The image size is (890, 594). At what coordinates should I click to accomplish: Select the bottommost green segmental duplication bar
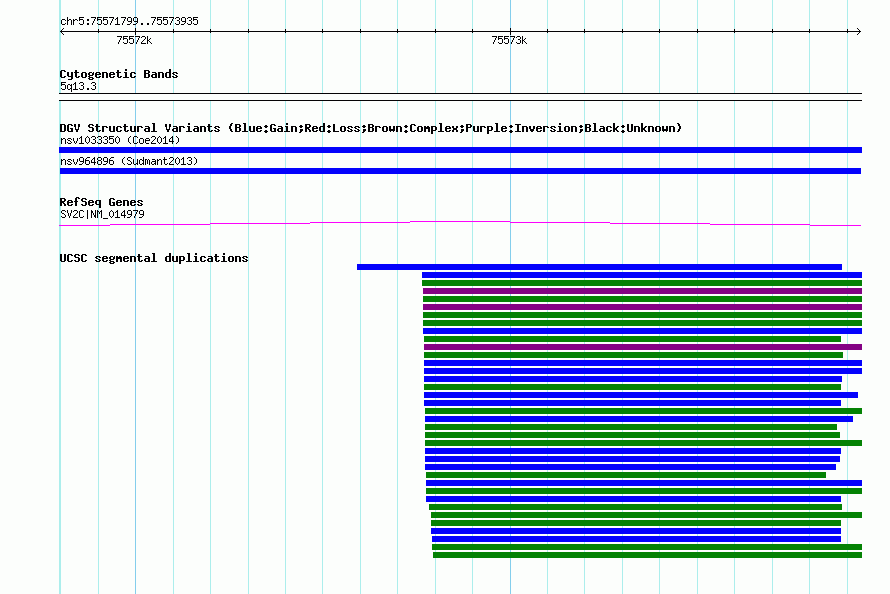(x=648, y=555)
